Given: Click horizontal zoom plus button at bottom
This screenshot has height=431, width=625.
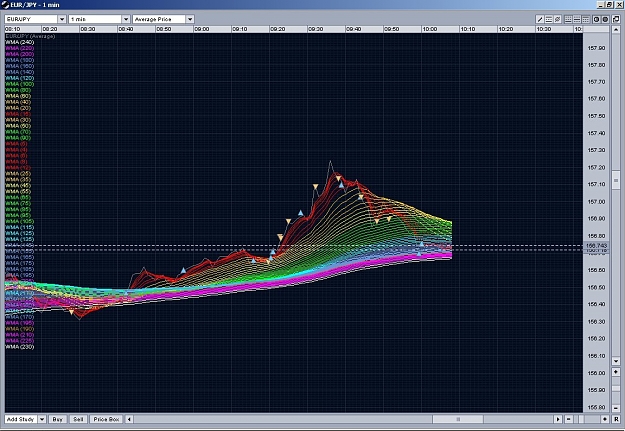Looking at the screenshot, I should pos(605,419).
